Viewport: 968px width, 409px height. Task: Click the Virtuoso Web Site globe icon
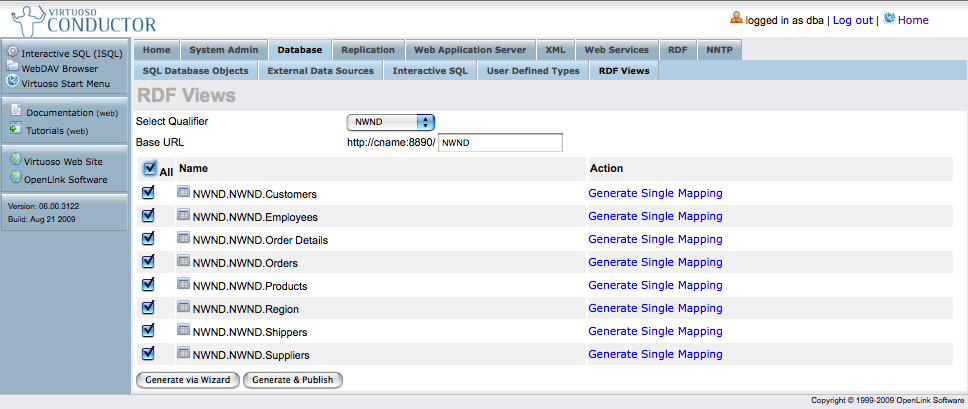click(15, 159)
